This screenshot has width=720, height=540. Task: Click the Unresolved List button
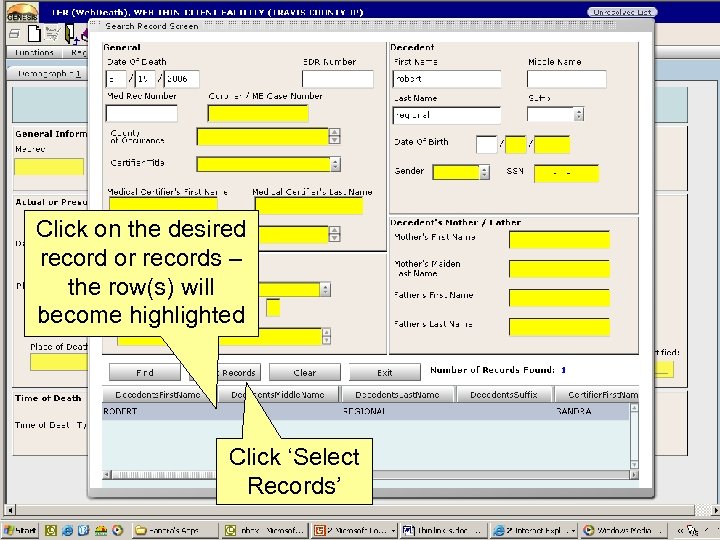622,12
